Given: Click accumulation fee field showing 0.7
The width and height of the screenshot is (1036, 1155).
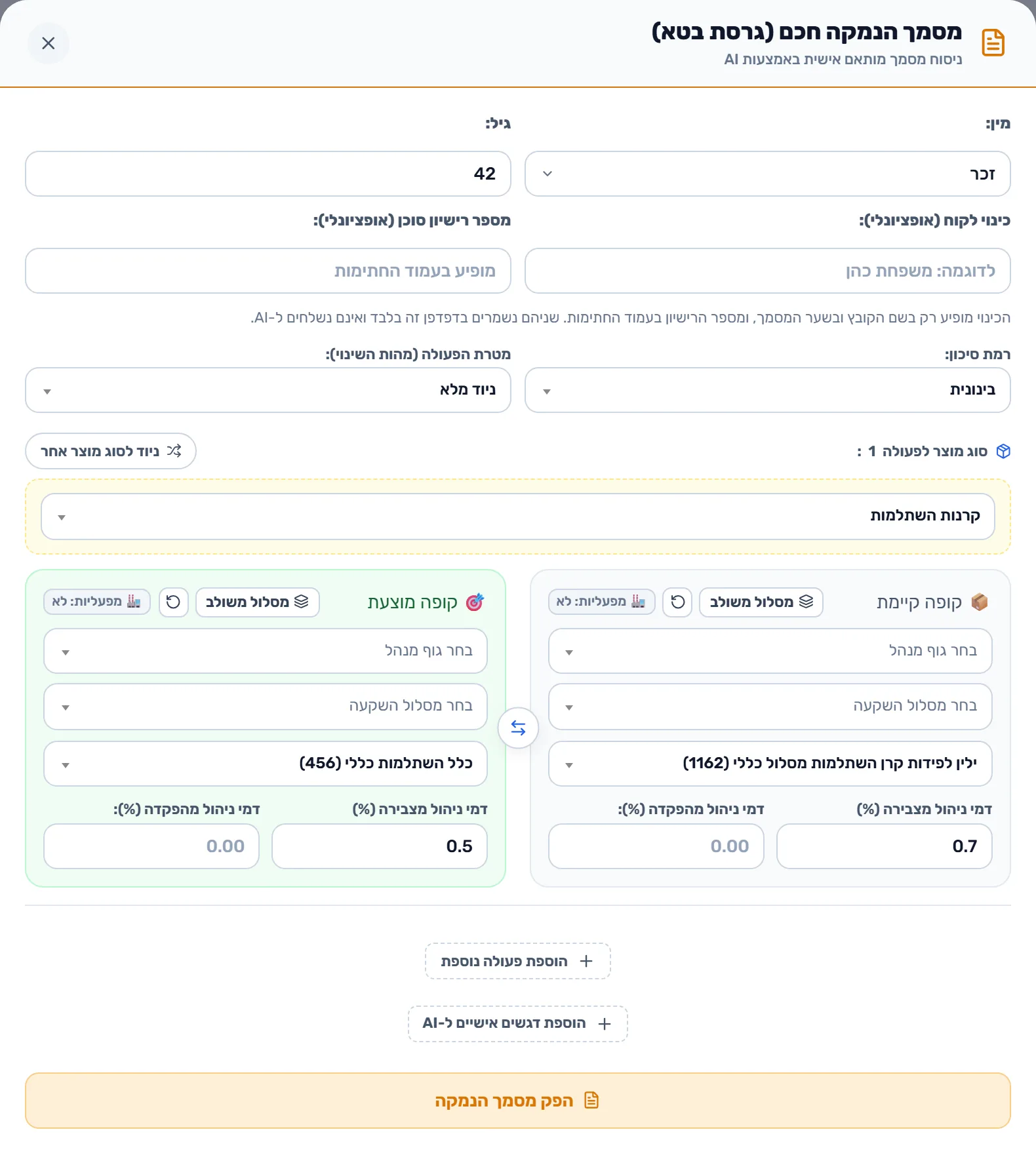Looking at the screenshot, I should 884,846.
